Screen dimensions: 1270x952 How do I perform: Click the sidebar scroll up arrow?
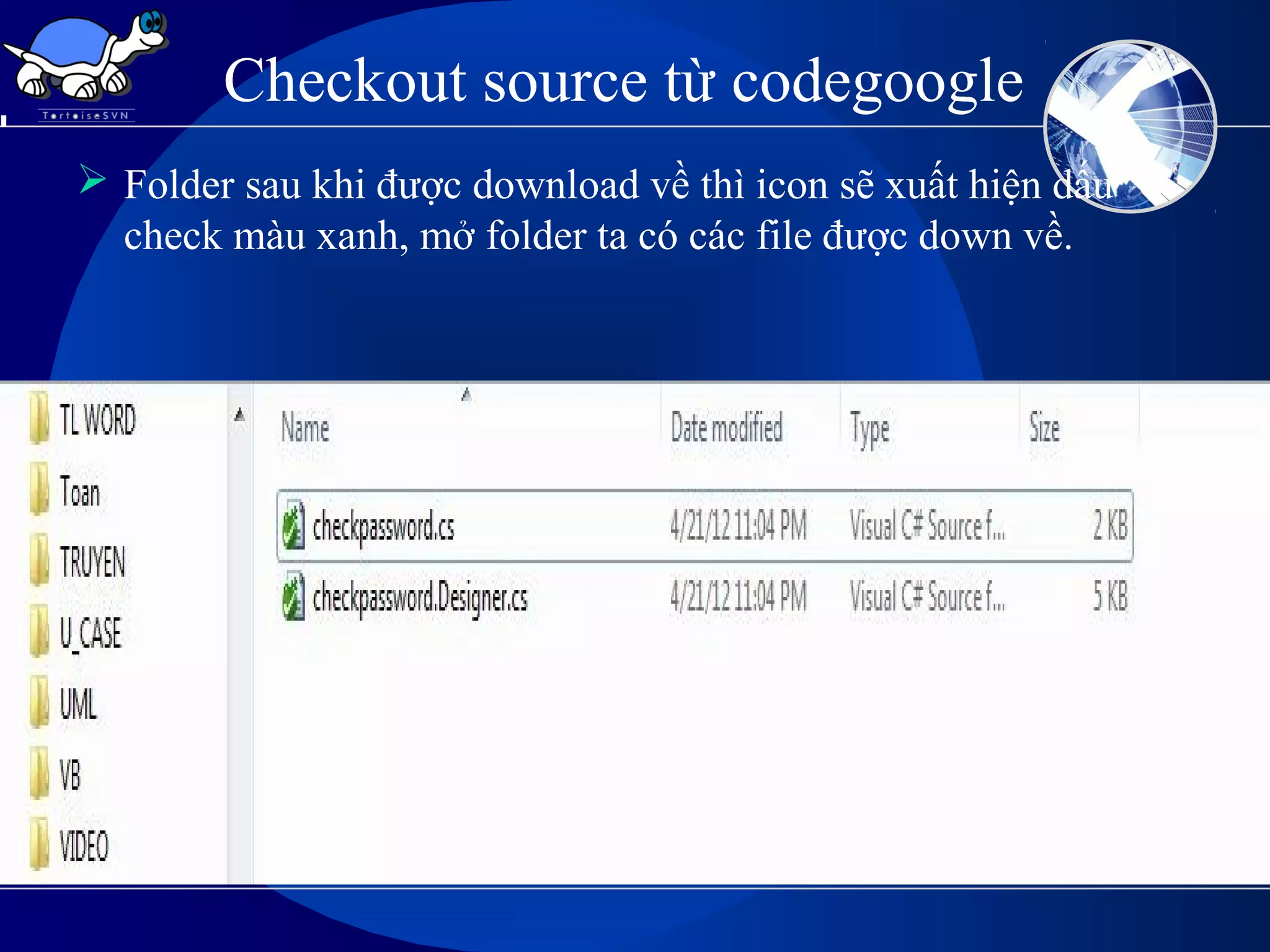click(240, 415)
